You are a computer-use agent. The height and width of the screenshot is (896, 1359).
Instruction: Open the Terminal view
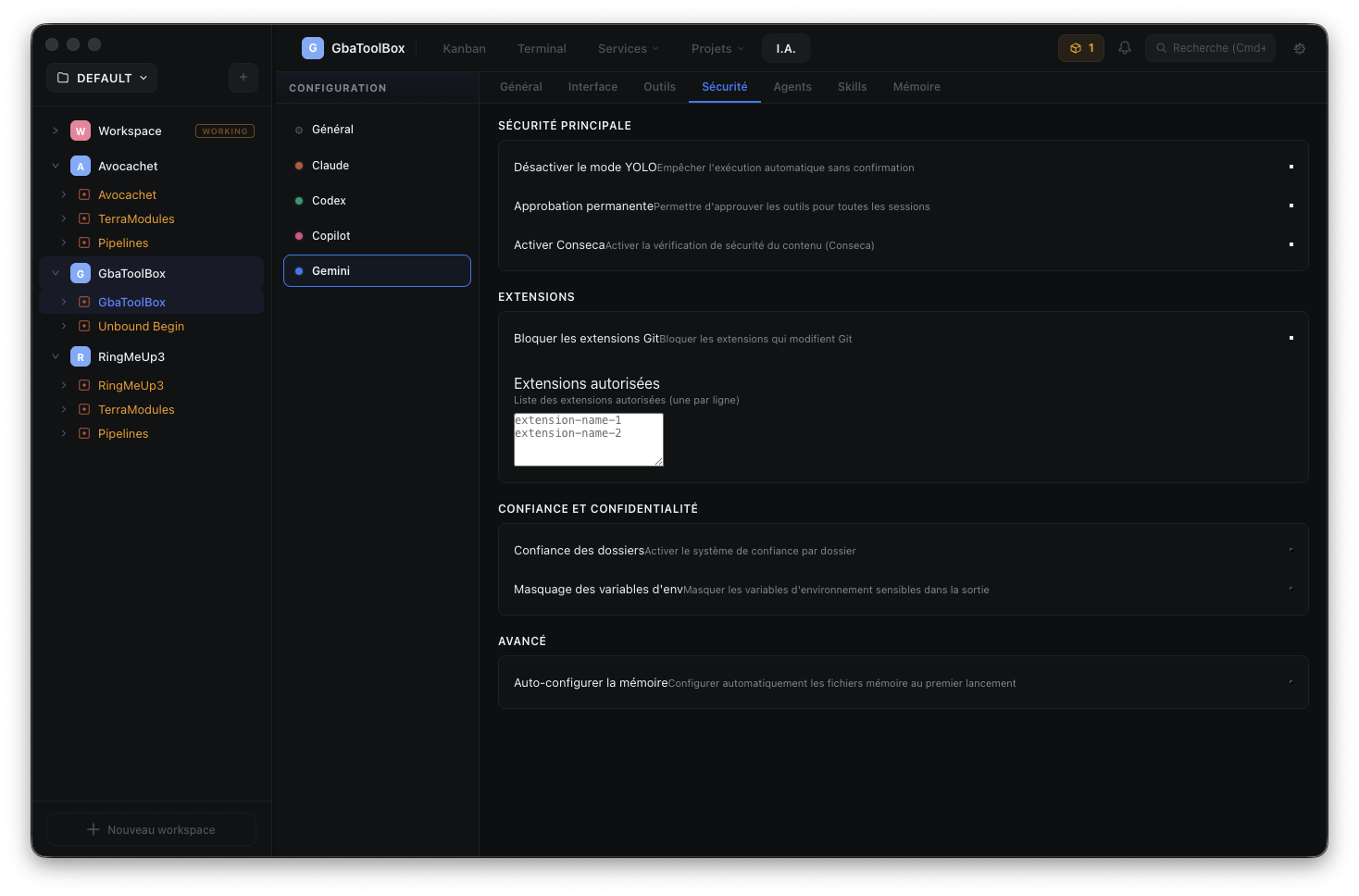pos(542,48)
